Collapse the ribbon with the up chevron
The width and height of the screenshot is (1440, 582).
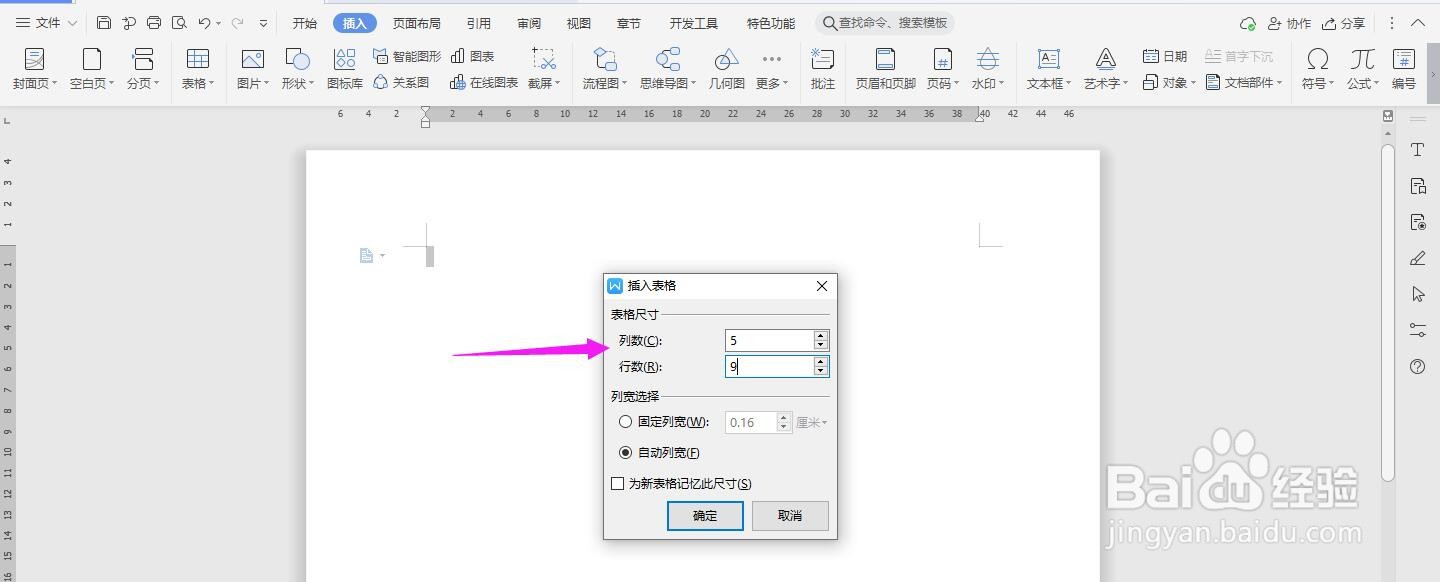pyautogui.click(x=1419, y=23)
